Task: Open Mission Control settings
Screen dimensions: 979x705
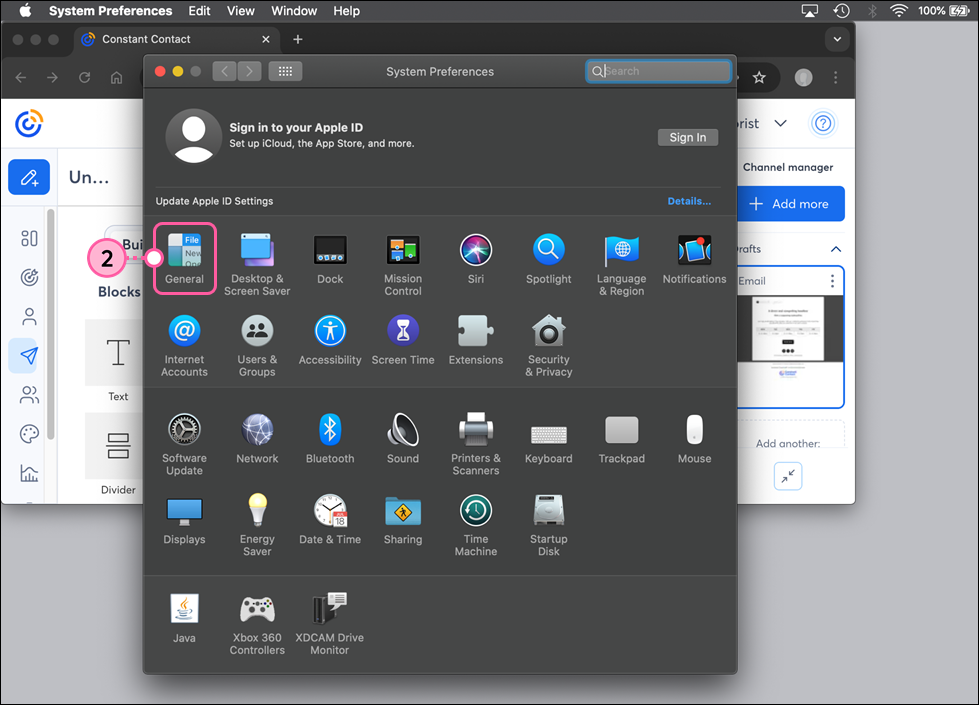Action: (x=402, y=250)
